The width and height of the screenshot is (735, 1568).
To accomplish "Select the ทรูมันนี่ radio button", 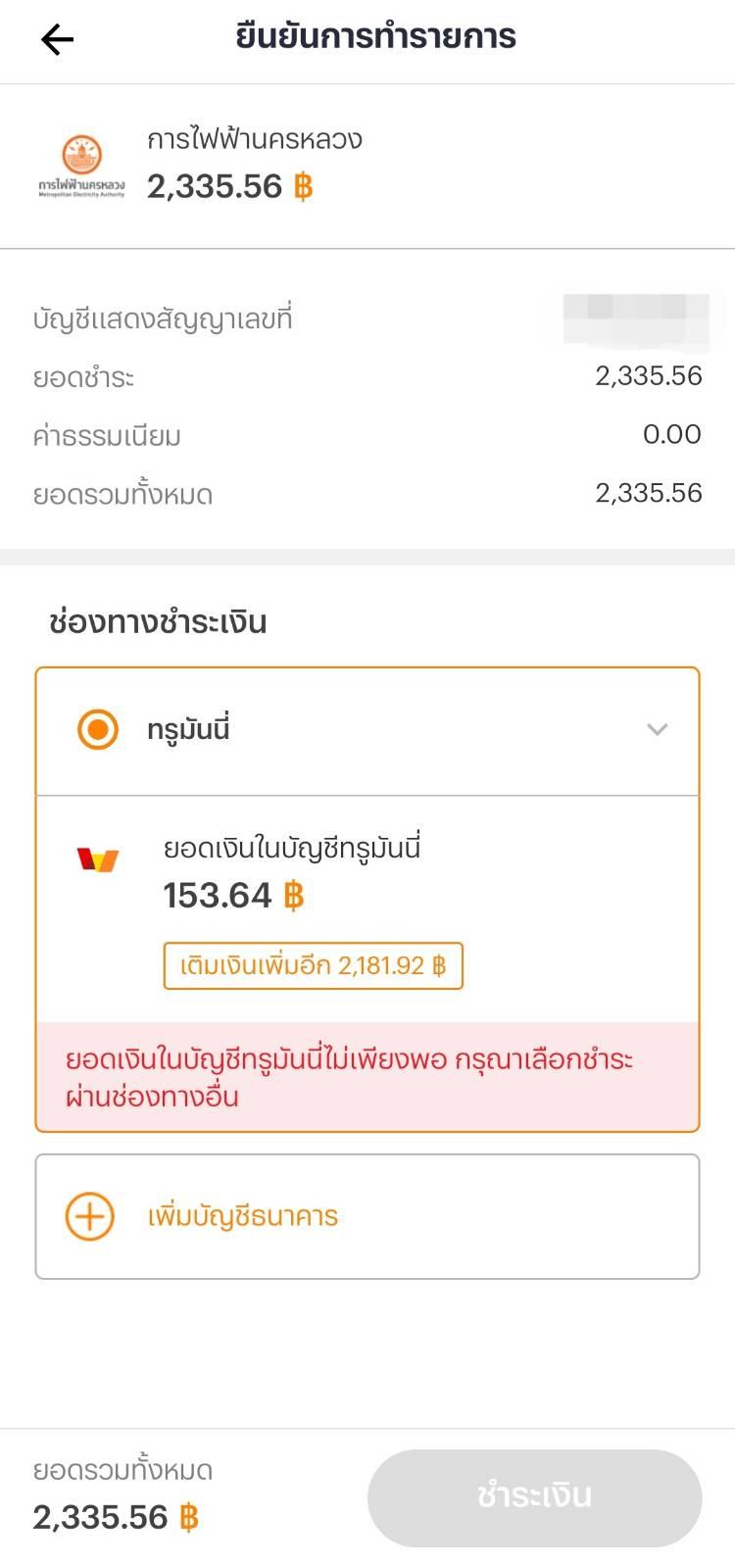I will 98,729.
